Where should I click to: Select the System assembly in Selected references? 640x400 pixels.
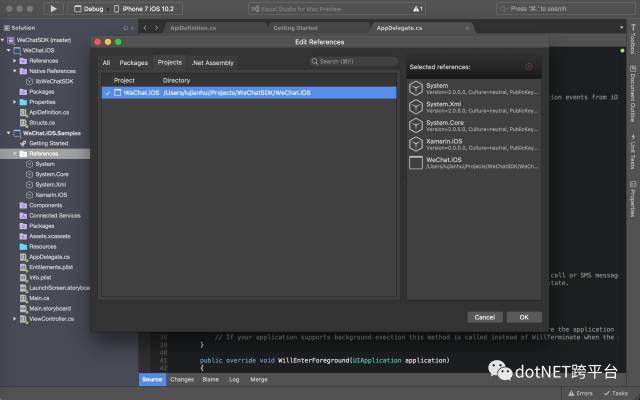tap(474, 88)
